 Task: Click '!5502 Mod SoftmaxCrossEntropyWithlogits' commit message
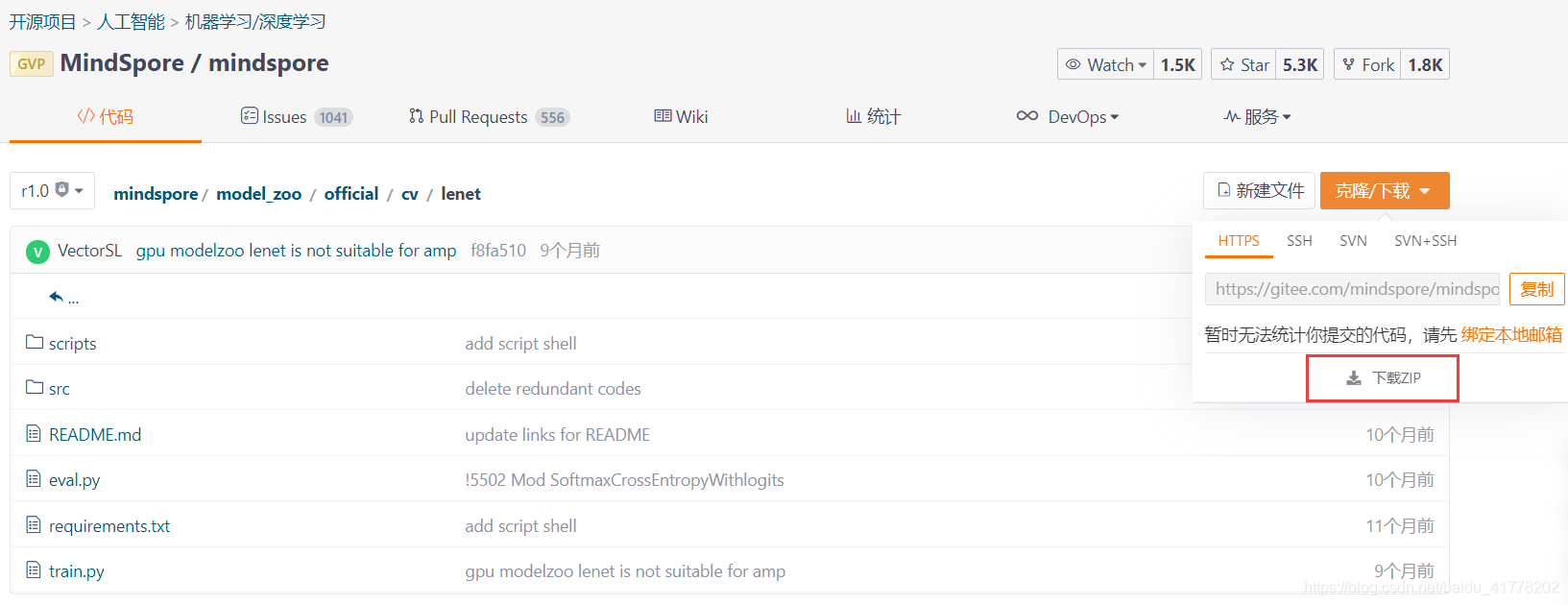(x=625, y=480)
